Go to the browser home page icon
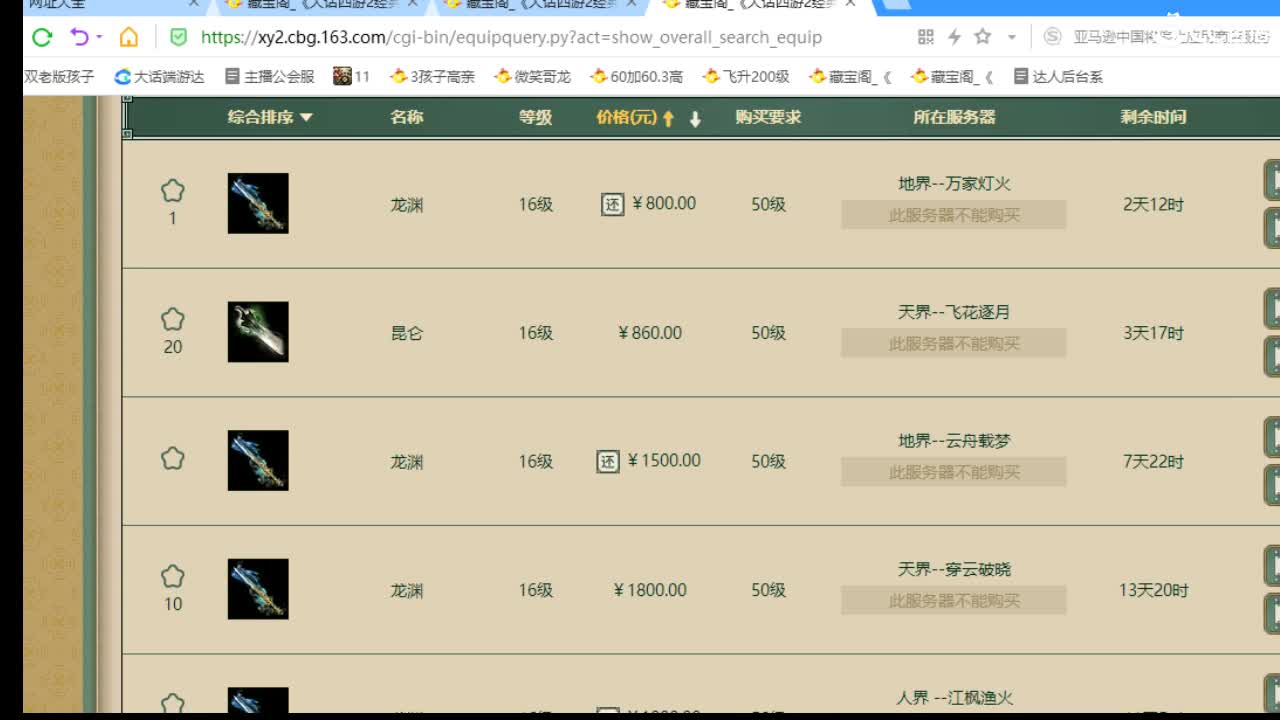This screenshot has width=1280, height=720. click(129, 38)
